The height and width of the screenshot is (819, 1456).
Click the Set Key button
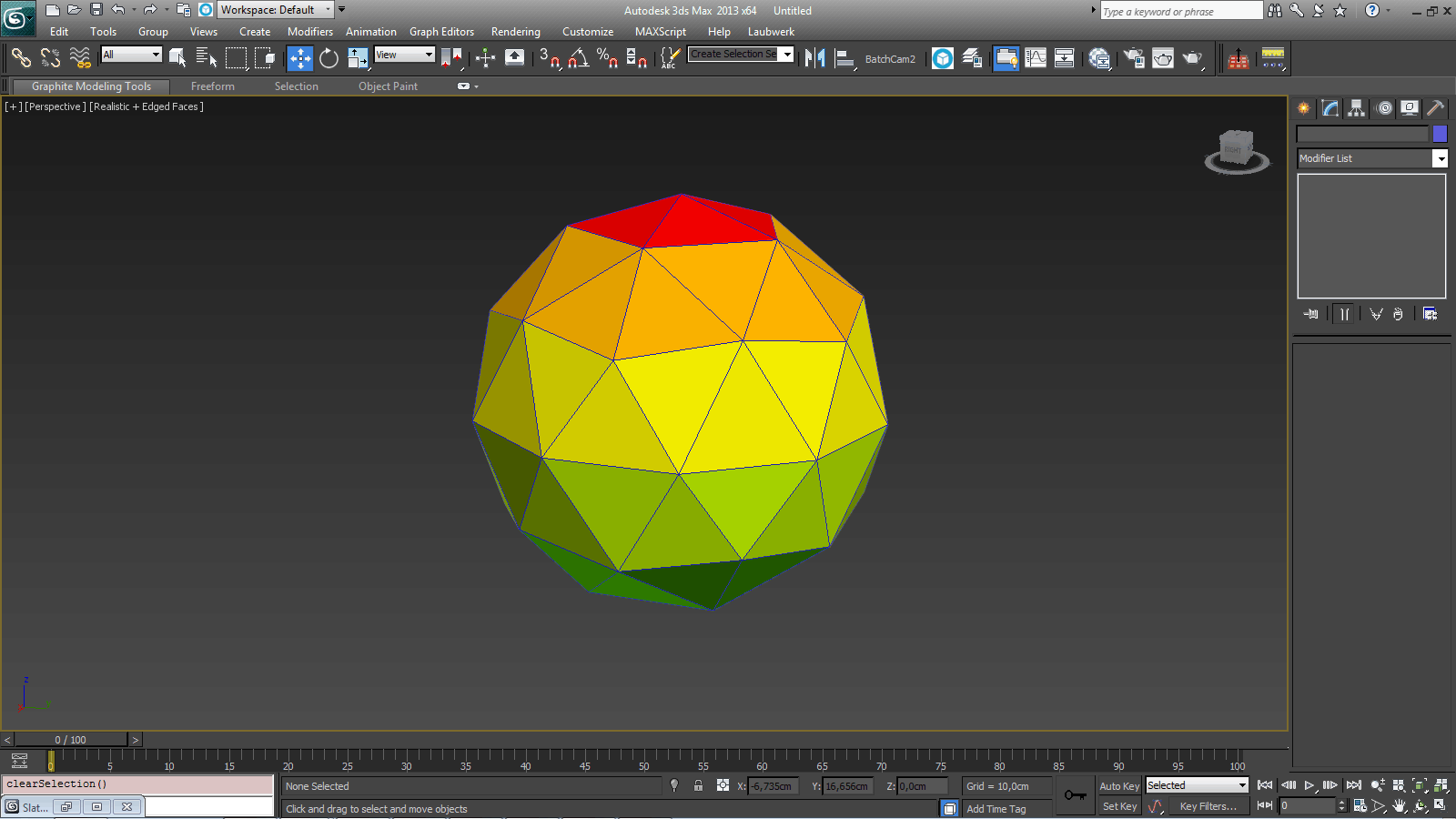coord(1119,806)
